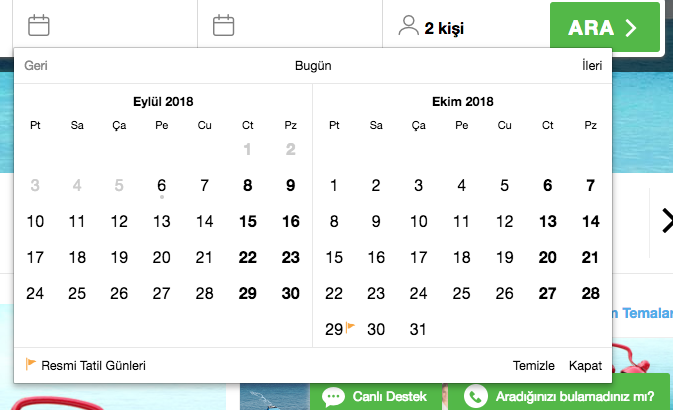Jump to today with Bugün
The width and height of the screenshot is (673, 410).
313,66
